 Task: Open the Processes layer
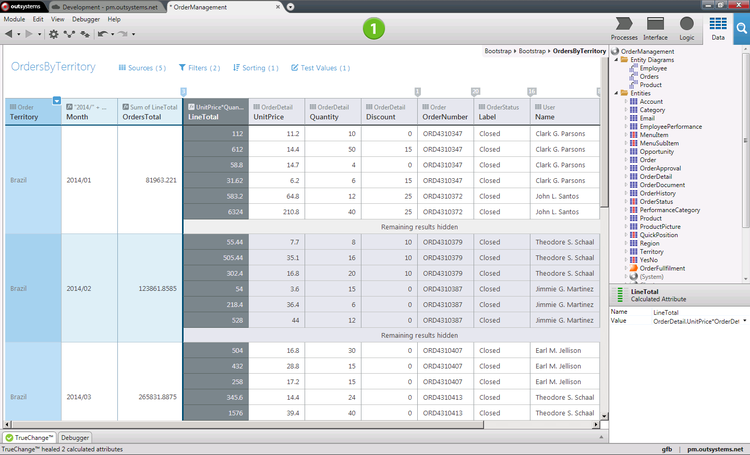point(624,28)
